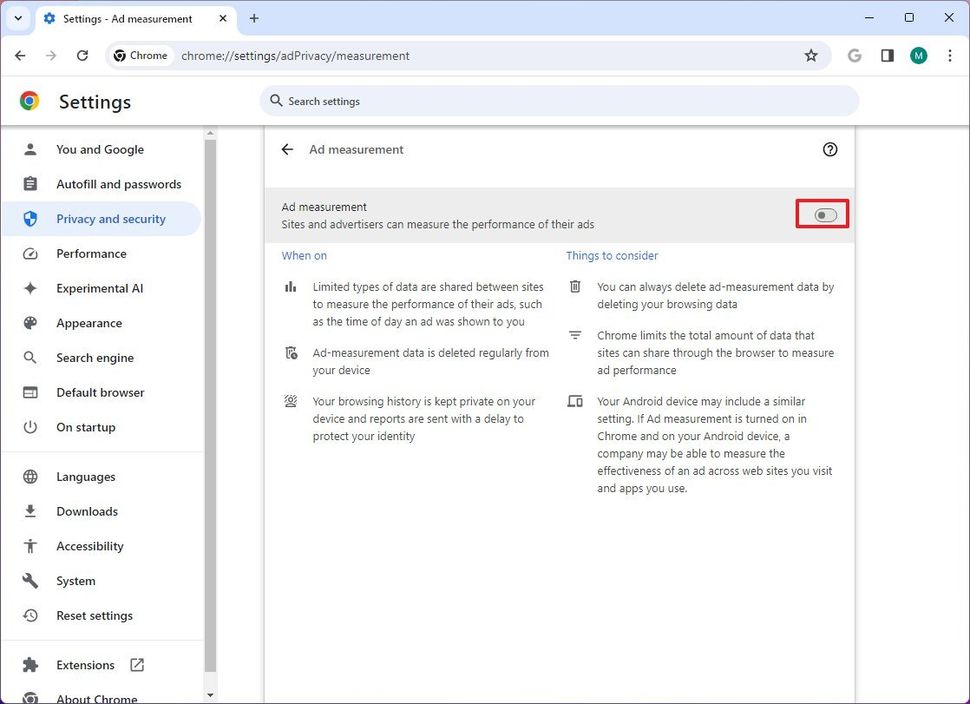970x704 pixels.
Task: Enable the Ad measurement toggle switch
Action: pos(823,215)
